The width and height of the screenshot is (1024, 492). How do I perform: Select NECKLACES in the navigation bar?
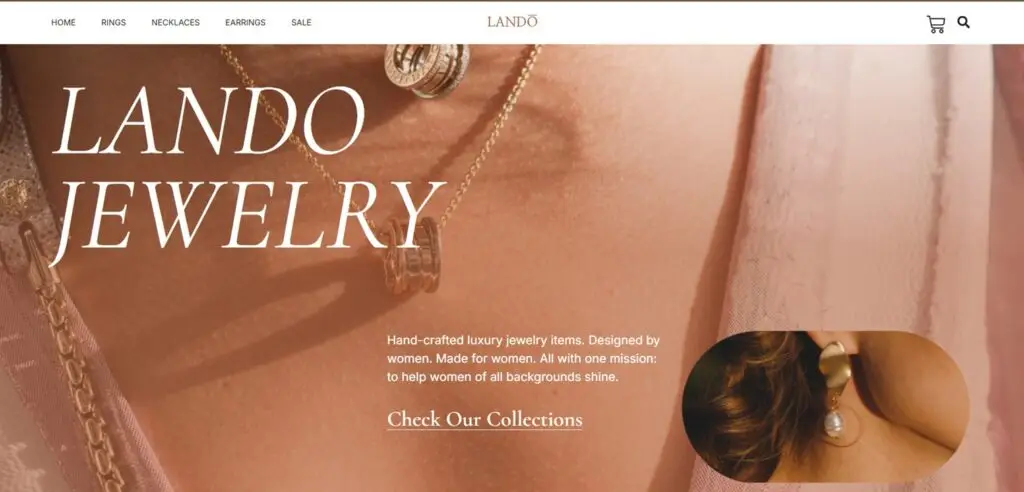coord(176,22)
